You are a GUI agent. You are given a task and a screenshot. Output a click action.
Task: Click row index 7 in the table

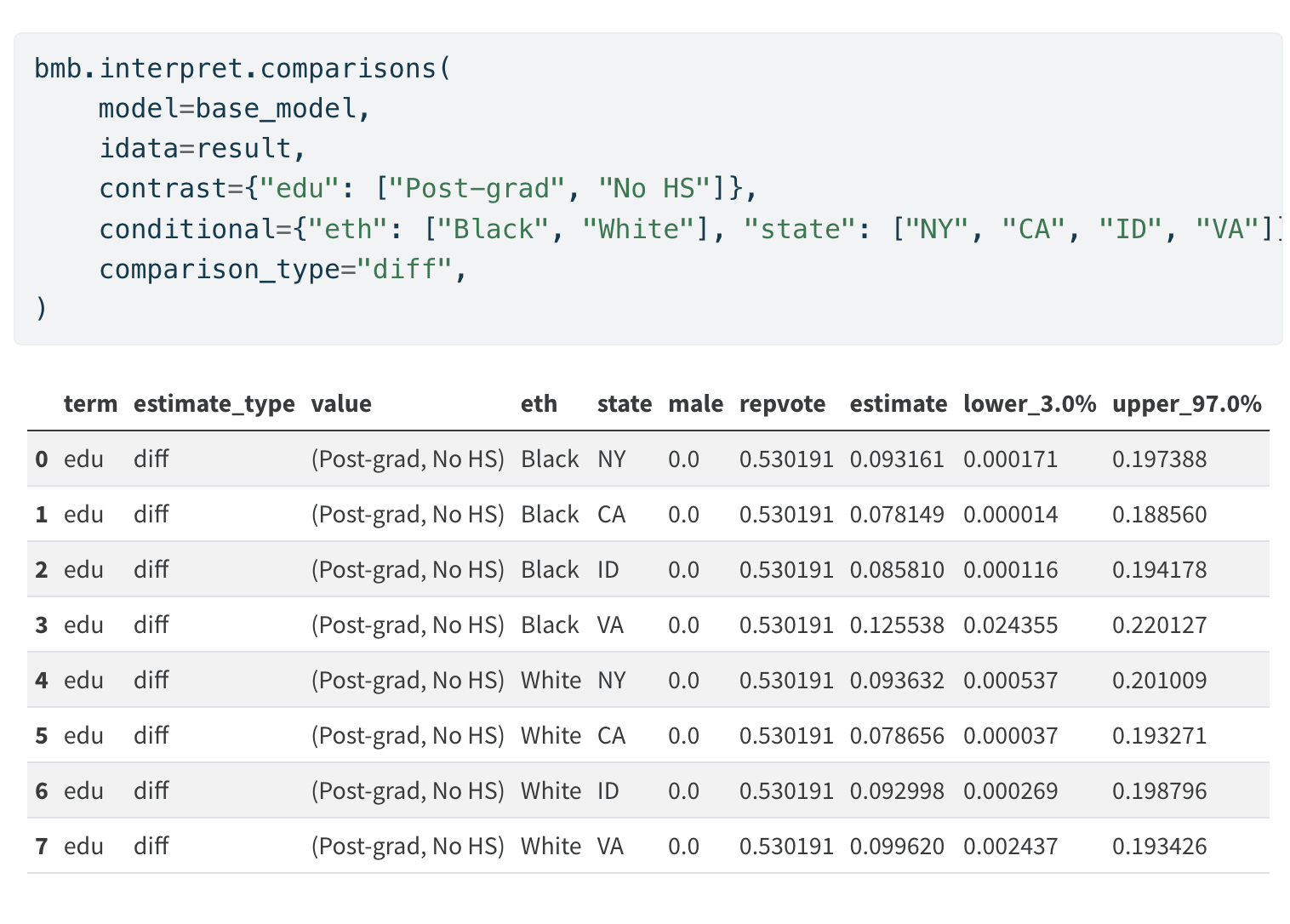coord(42,847)
